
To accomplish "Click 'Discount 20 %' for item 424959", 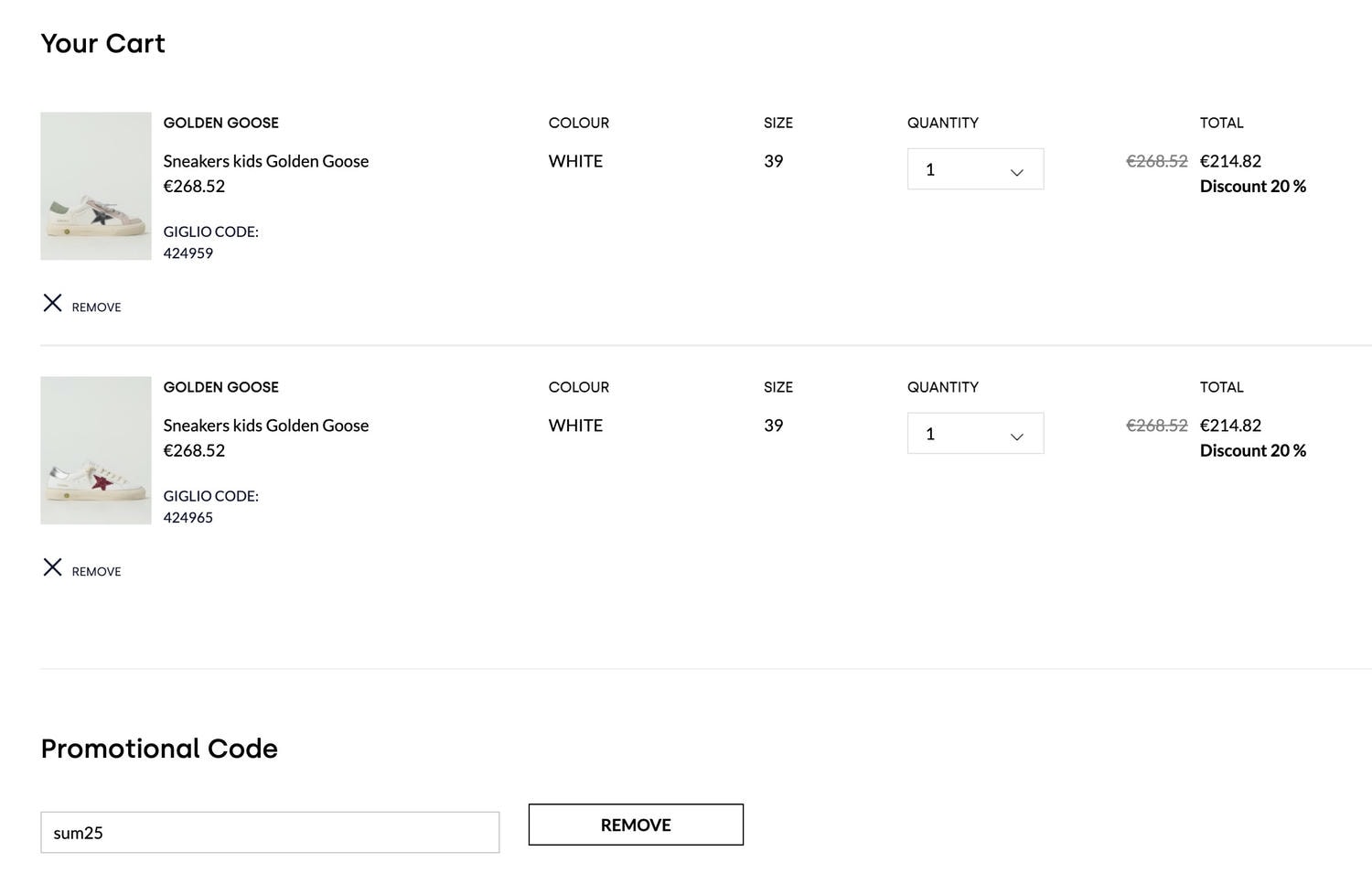I will click(x=1253, y=186).
